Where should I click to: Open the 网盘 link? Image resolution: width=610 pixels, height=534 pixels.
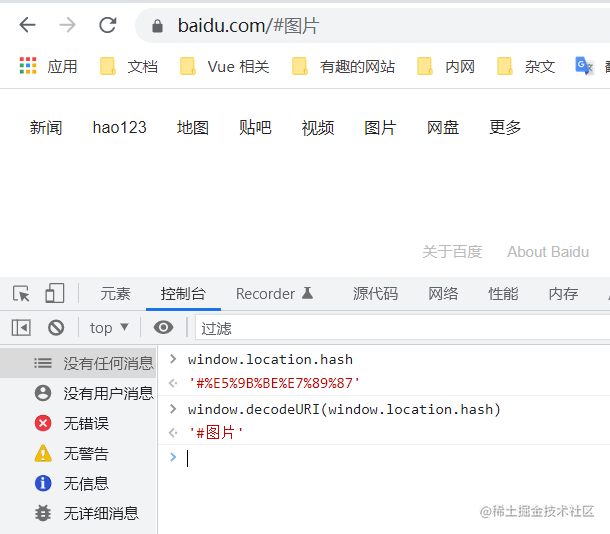tap(443, 128)
